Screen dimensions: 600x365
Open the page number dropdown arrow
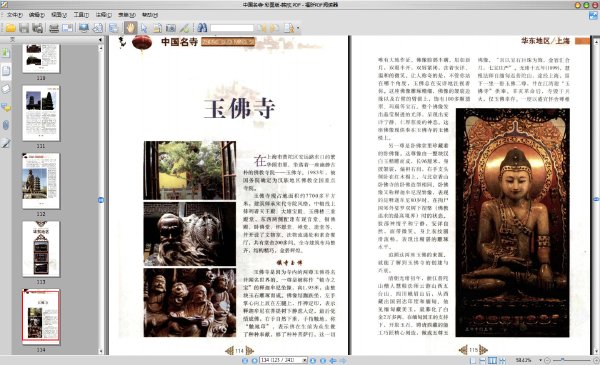(305, 360)
